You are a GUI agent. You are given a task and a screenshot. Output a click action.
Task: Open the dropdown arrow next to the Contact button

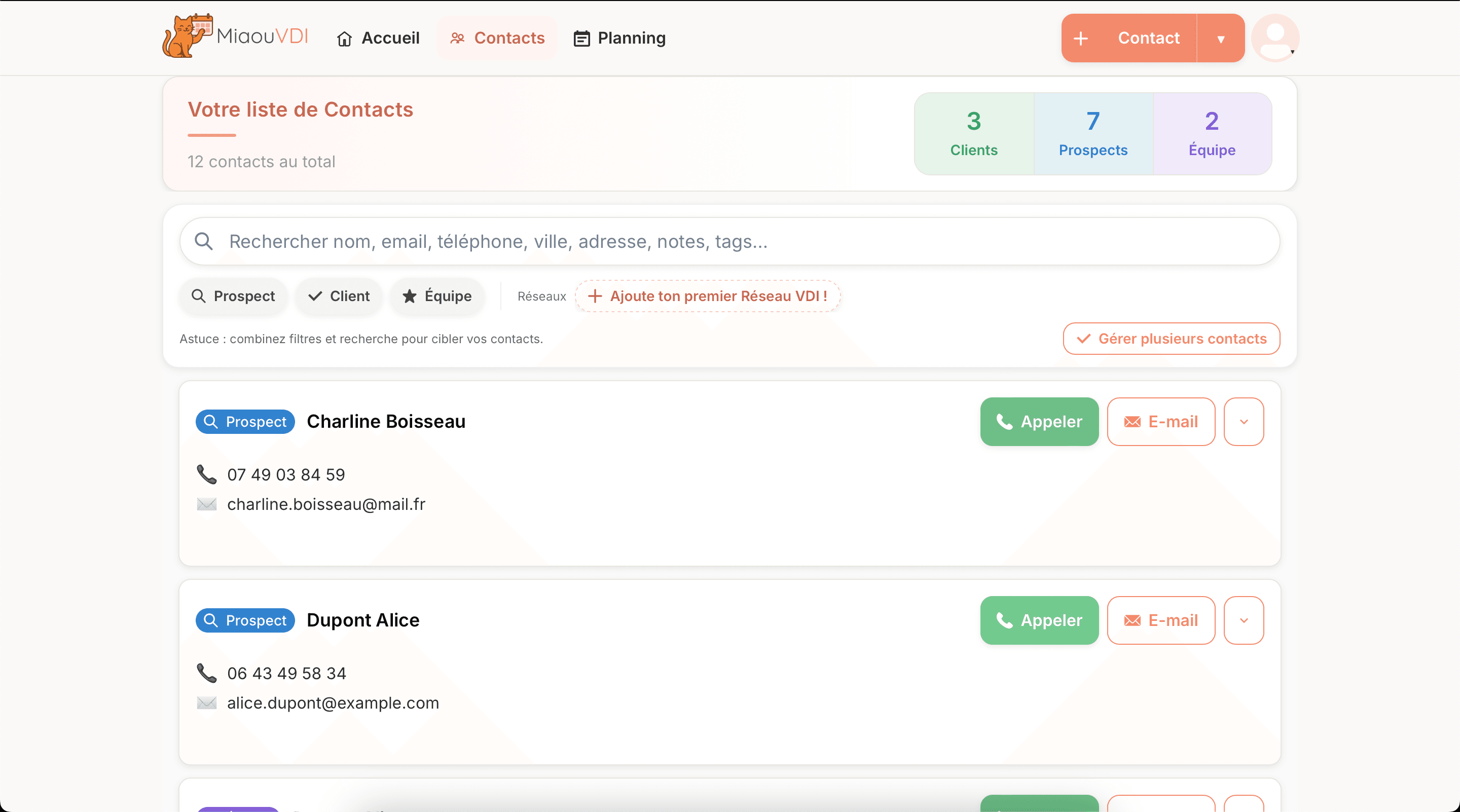tap(1221, 38)
